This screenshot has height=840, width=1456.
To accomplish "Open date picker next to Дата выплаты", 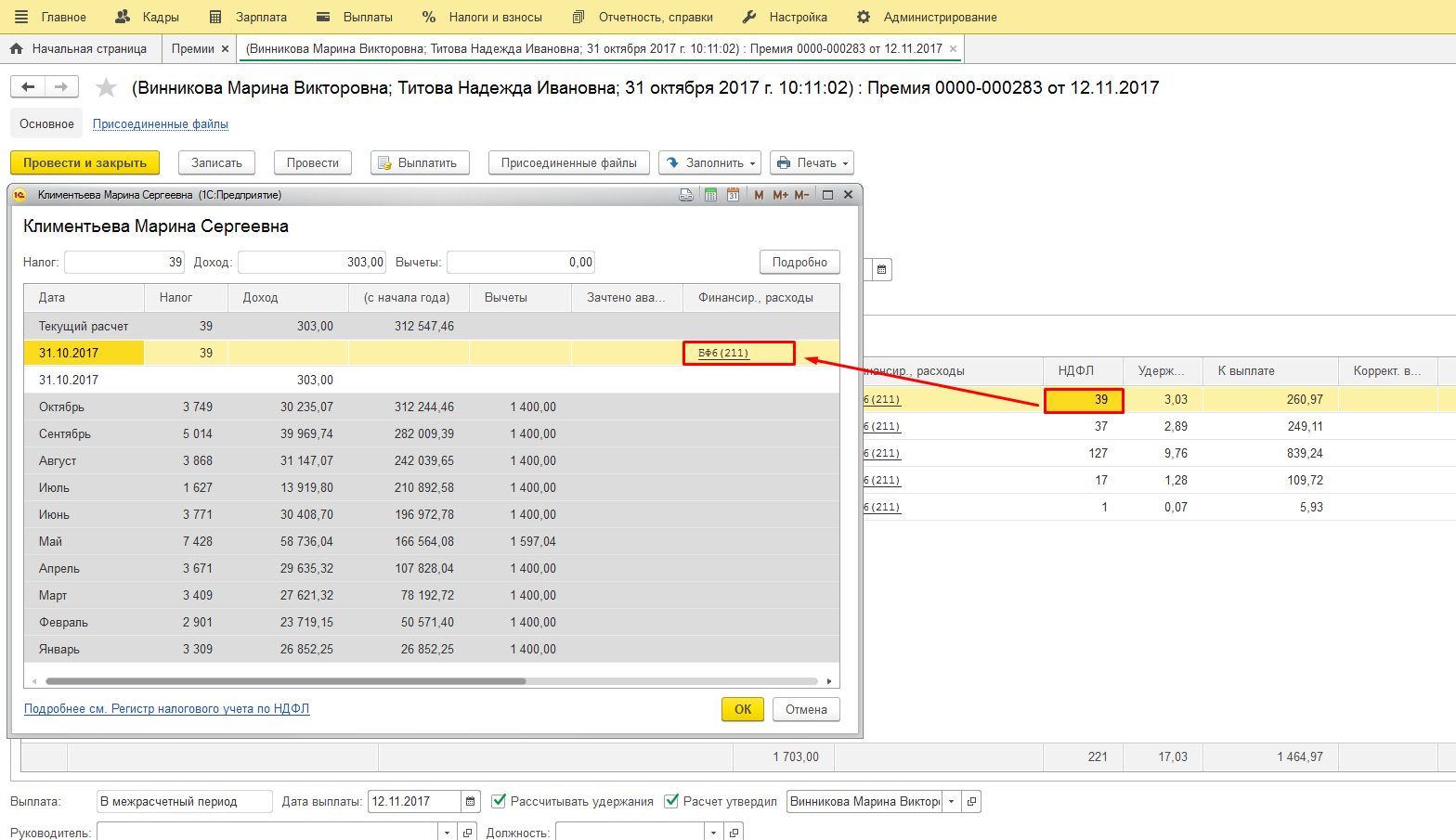I will pyautogui.click(x=472, y=801).
